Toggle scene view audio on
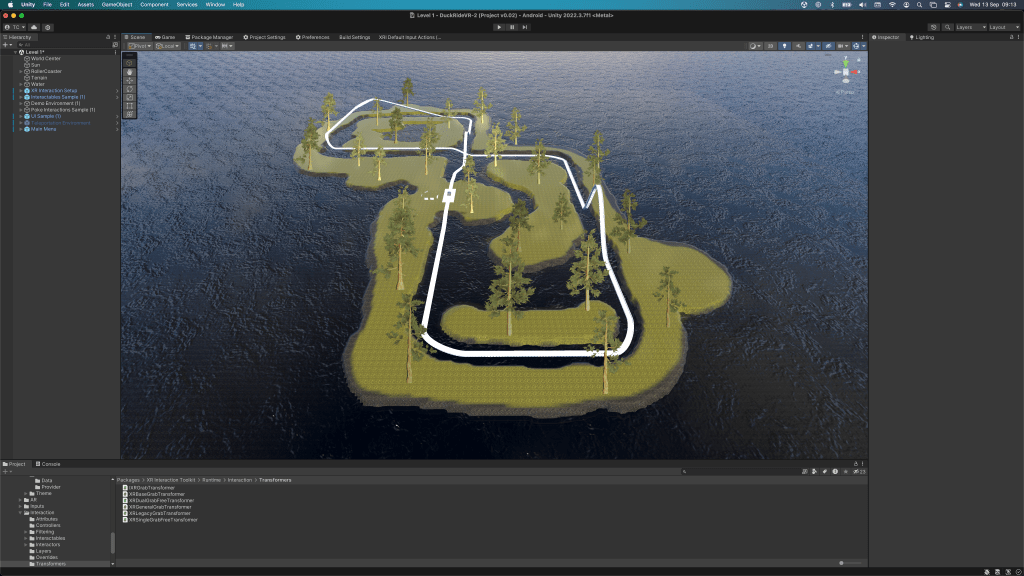 pyautogui.click(x=798, y=46)
